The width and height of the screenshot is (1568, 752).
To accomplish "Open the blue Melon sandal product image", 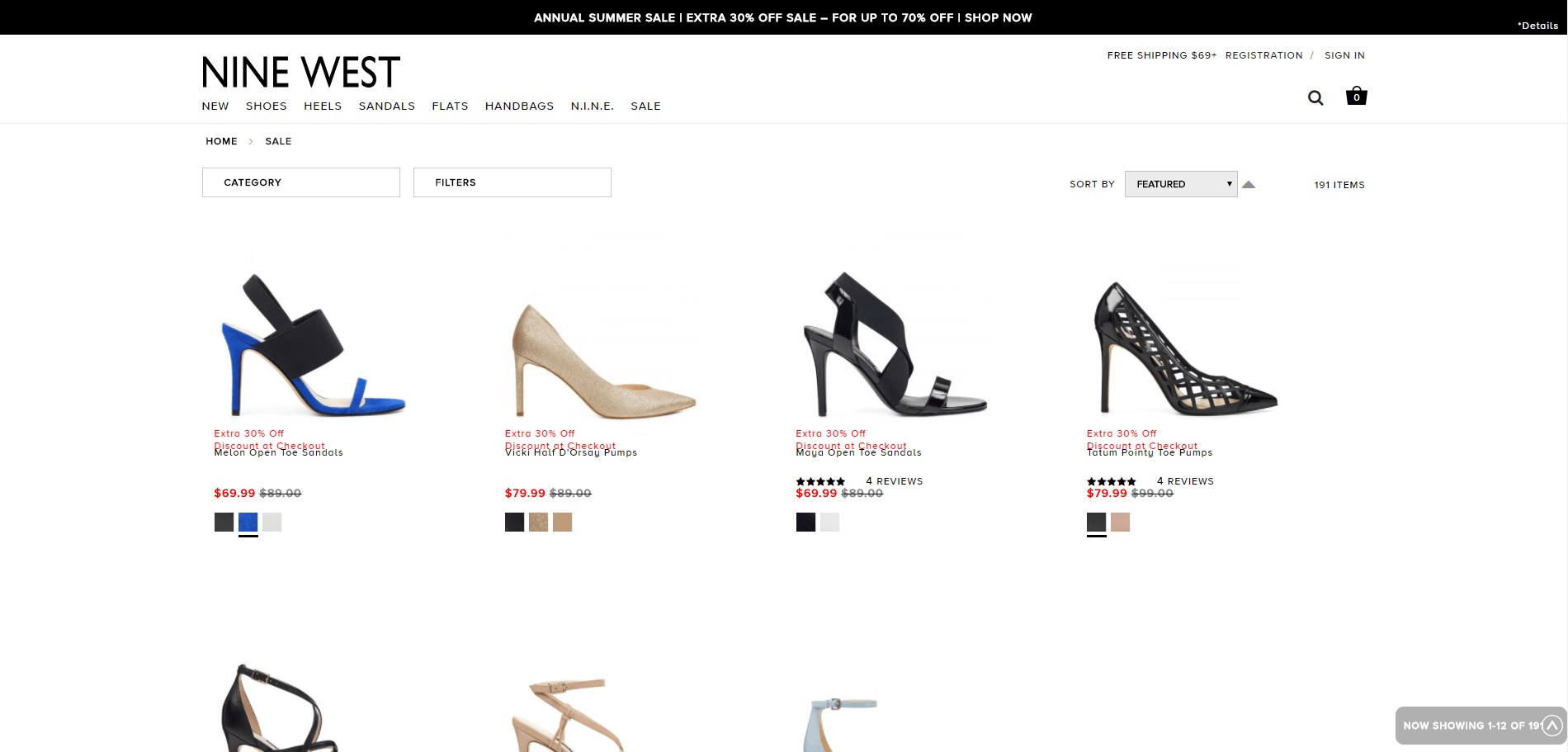I will (x=314, y=344).
